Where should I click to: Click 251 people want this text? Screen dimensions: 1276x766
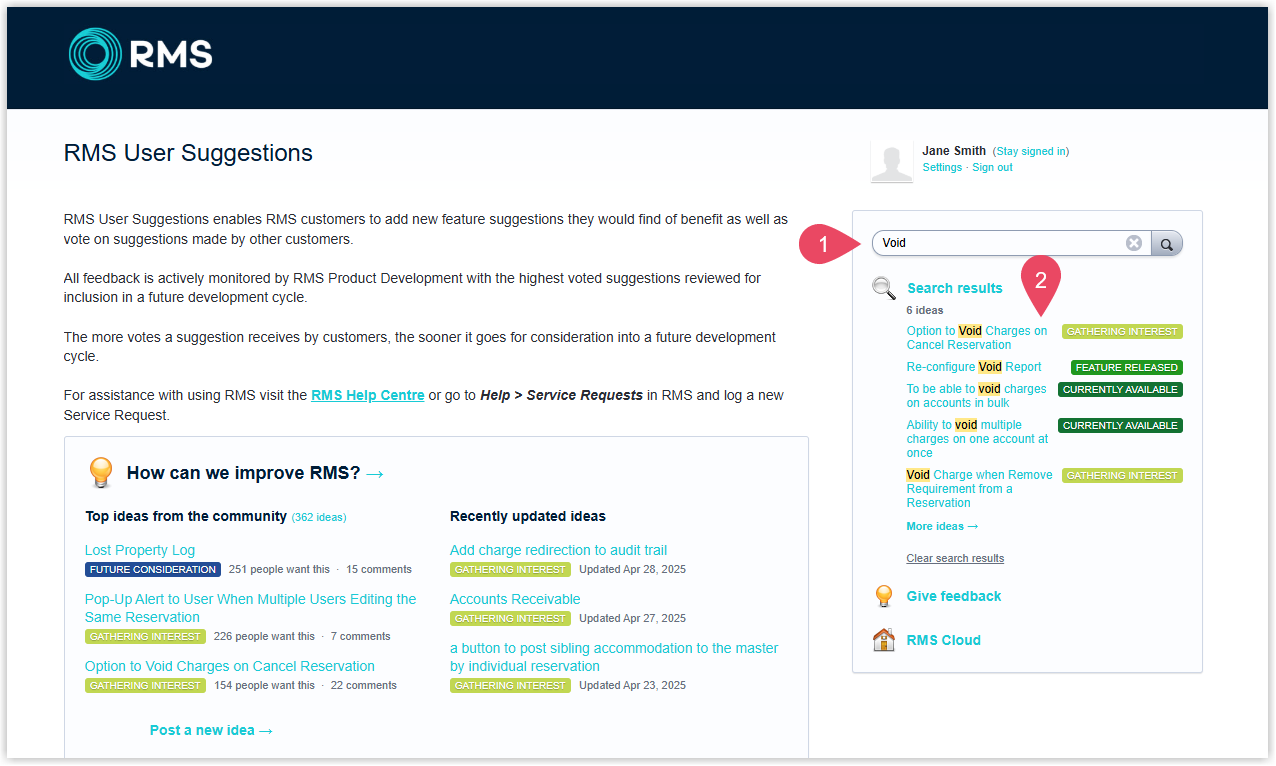(279, 570)
